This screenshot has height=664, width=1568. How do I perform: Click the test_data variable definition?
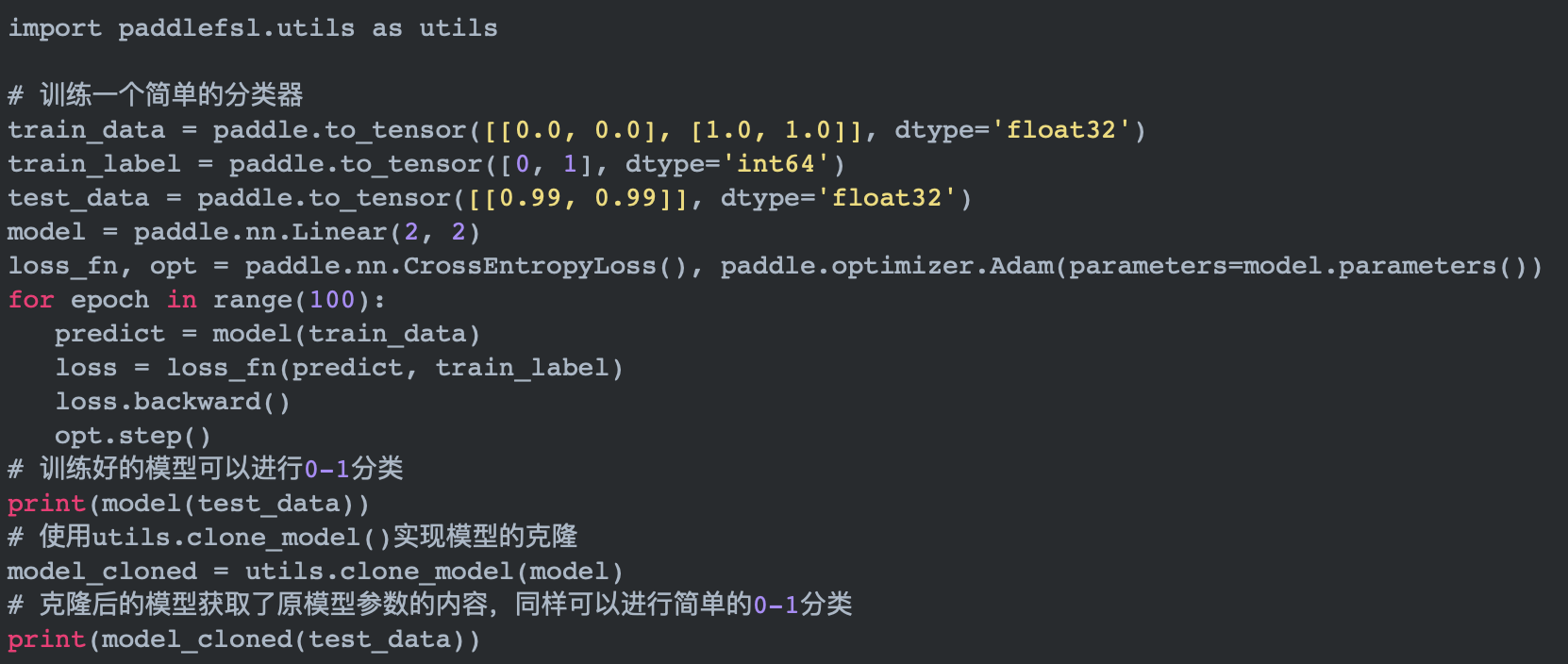[78, 198]
